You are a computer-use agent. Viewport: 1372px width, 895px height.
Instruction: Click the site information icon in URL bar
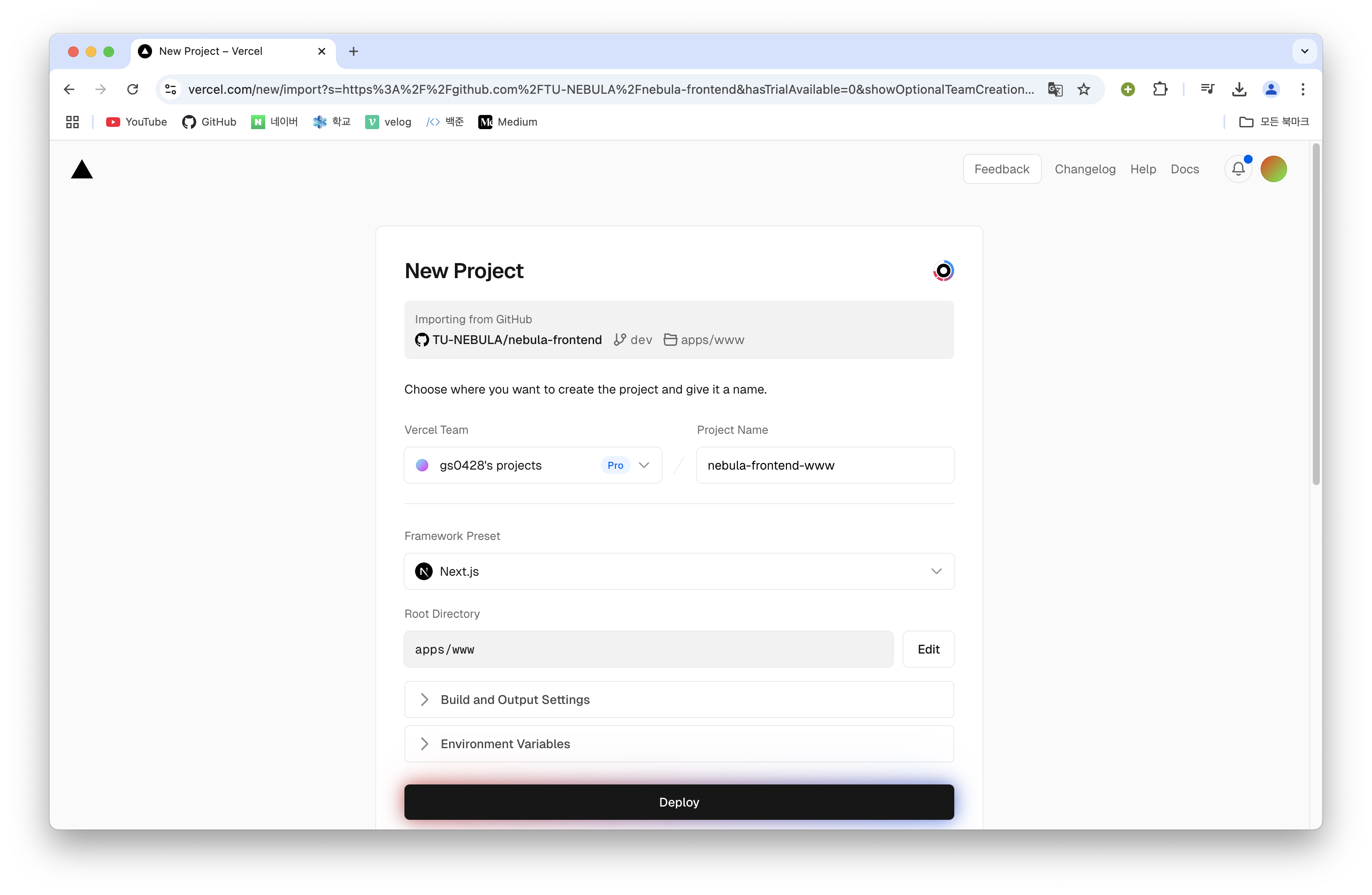point(171,89)
